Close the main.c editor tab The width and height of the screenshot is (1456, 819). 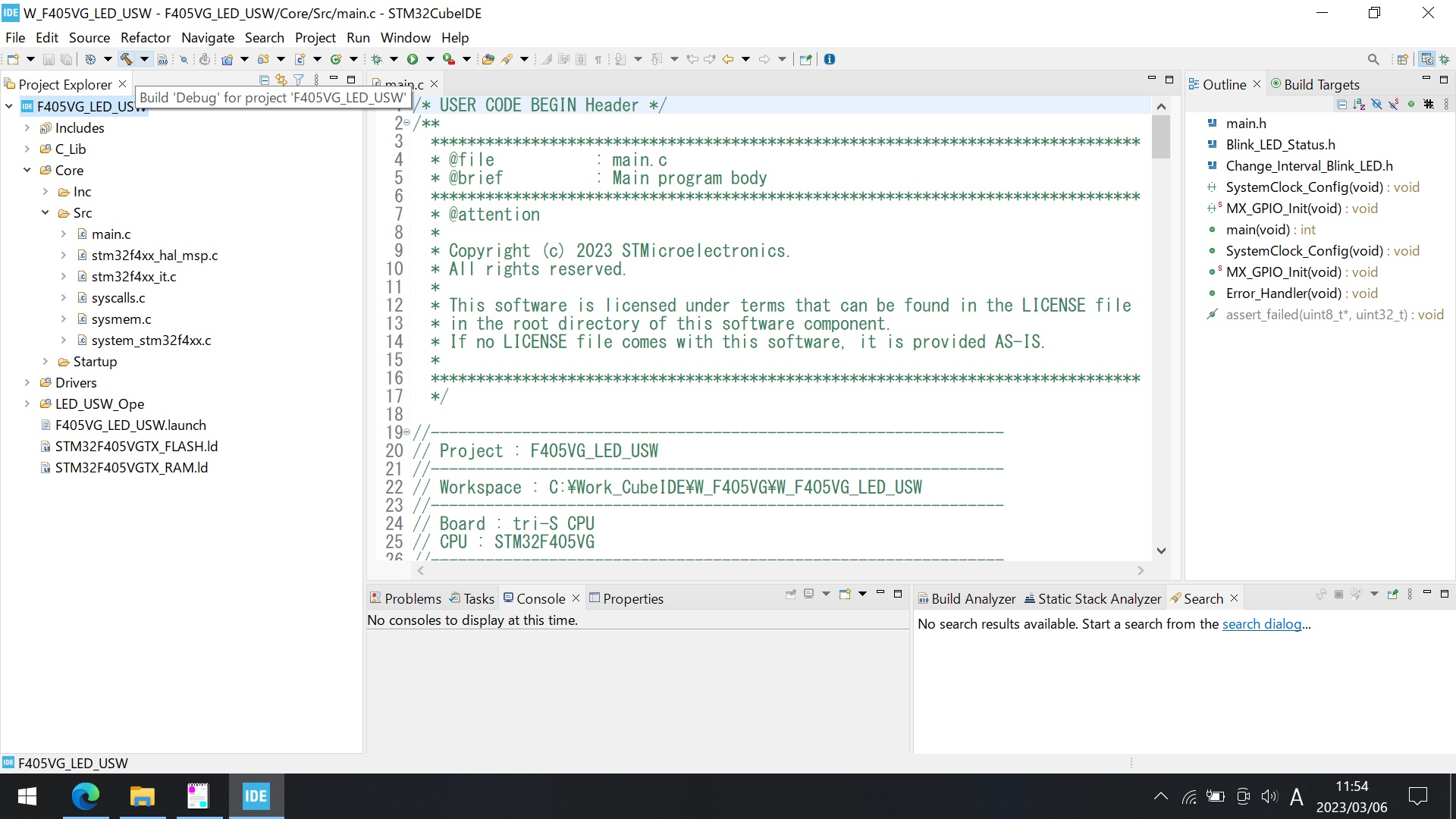435,84
